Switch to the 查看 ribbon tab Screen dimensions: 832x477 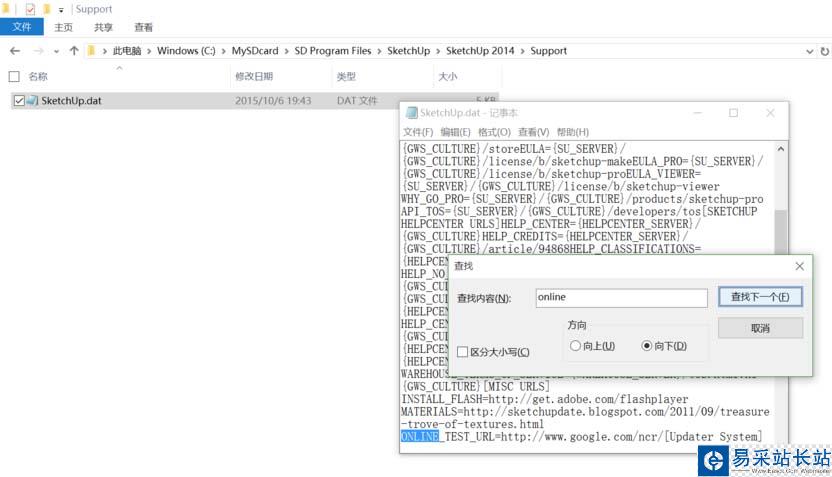(143, 27)
